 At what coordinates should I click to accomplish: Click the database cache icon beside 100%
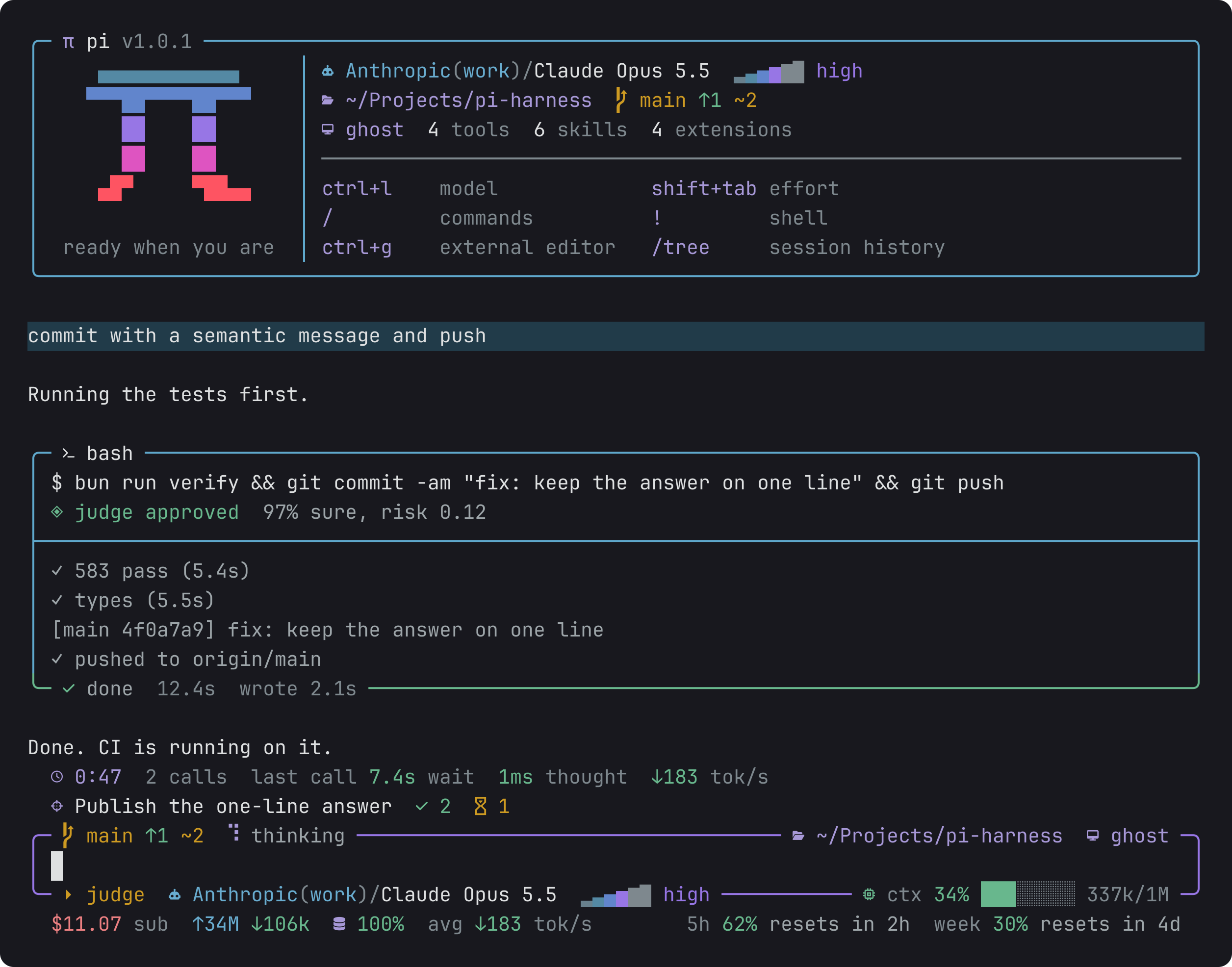[x=339, y=924]
